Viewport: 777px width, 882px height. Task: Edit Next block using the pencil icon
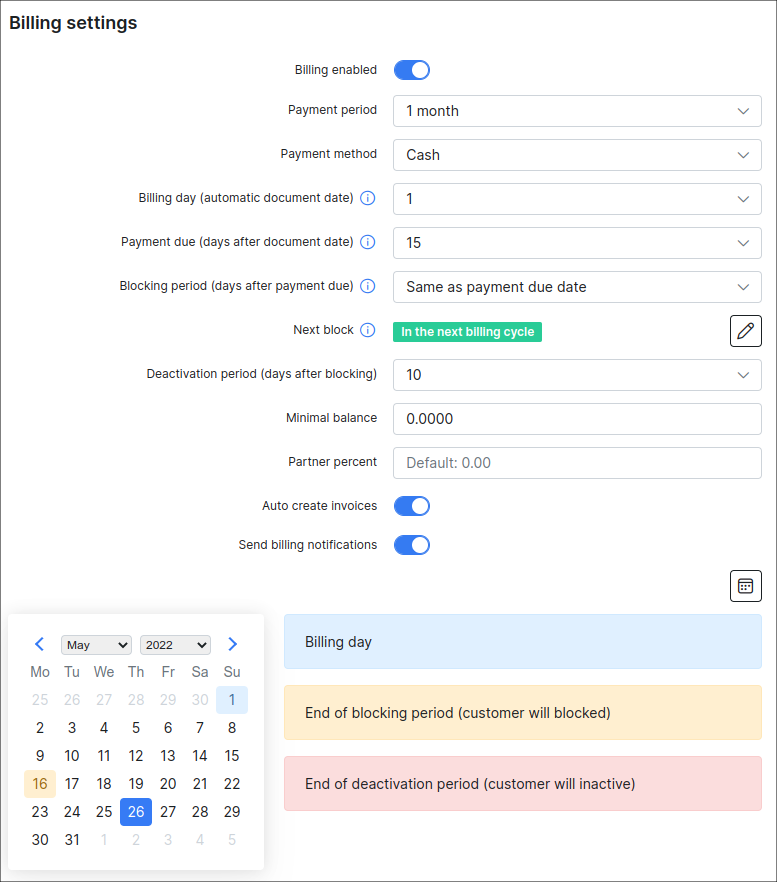tap(745, 330)
